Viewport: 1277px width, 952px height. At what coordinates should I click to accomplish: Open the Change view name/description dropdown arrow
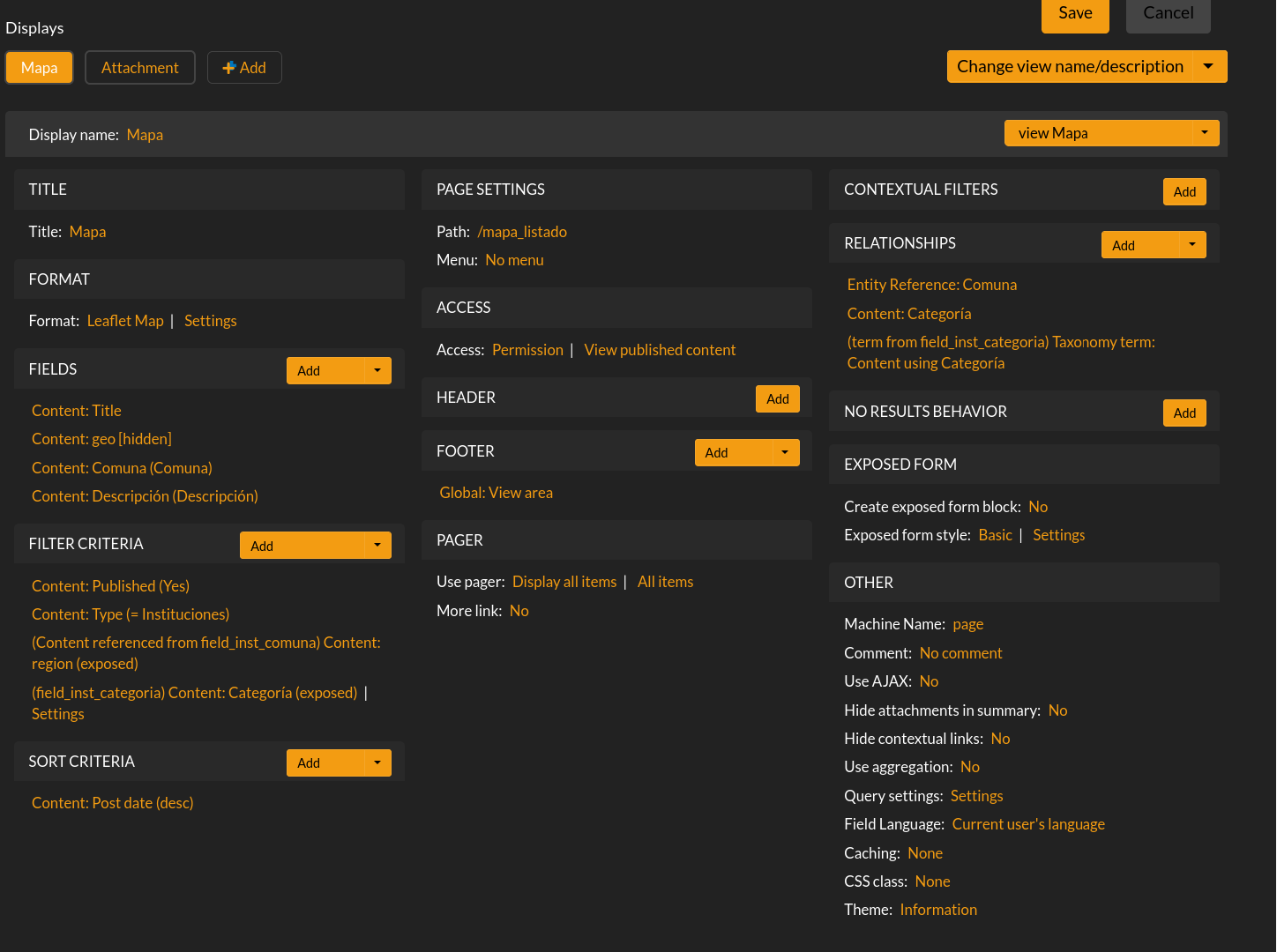click(1208, 67)
